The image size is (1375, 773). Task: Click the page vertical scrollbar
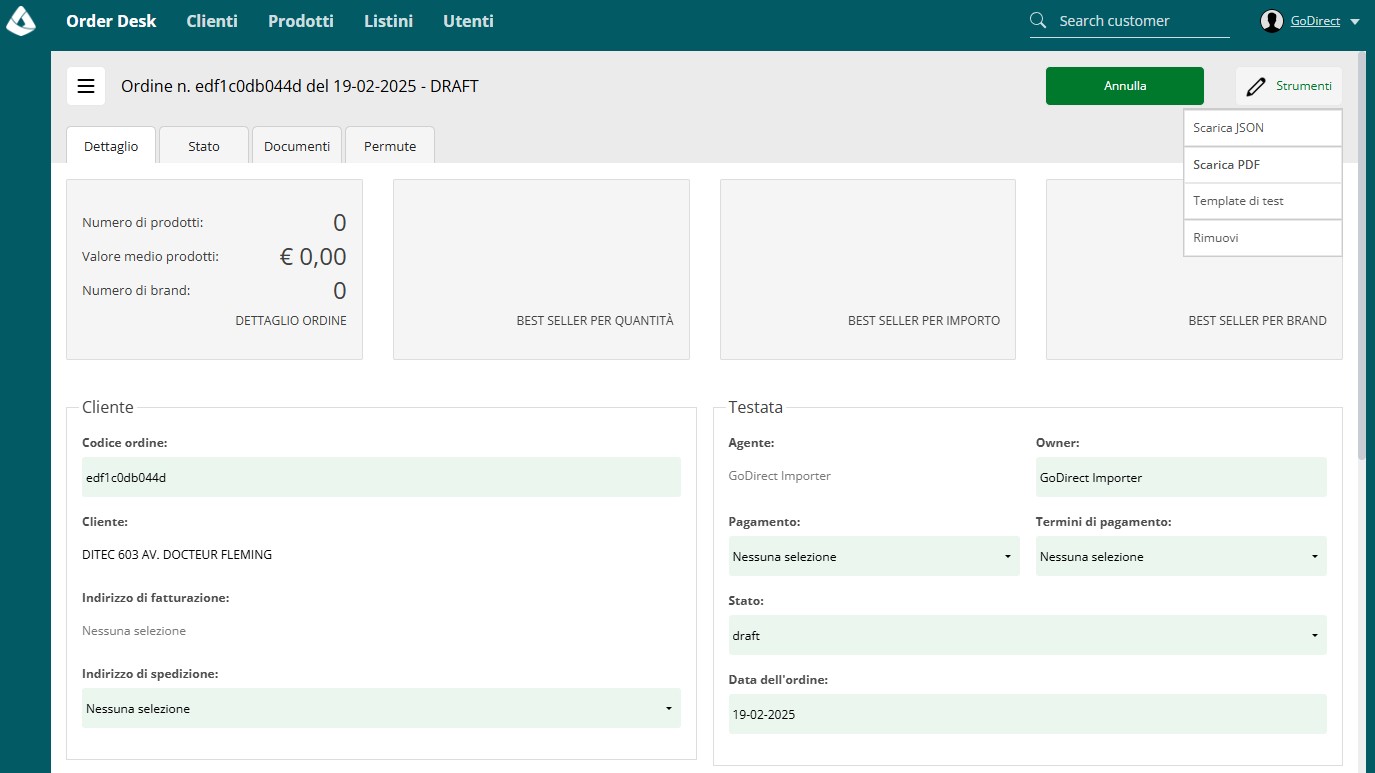[1362, 255]
